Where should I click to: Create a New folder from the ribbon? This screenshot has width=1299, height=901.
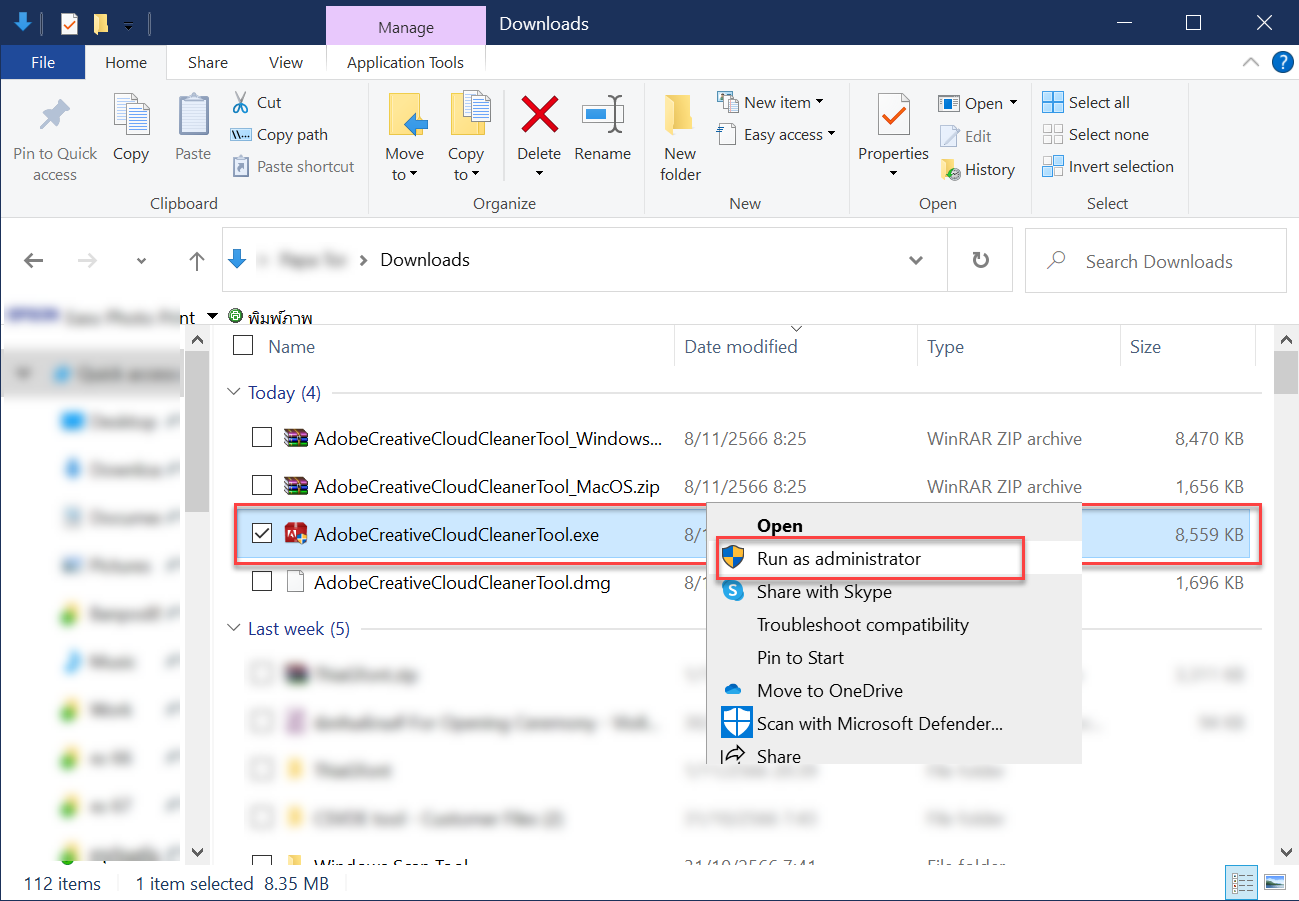[680, 116]
